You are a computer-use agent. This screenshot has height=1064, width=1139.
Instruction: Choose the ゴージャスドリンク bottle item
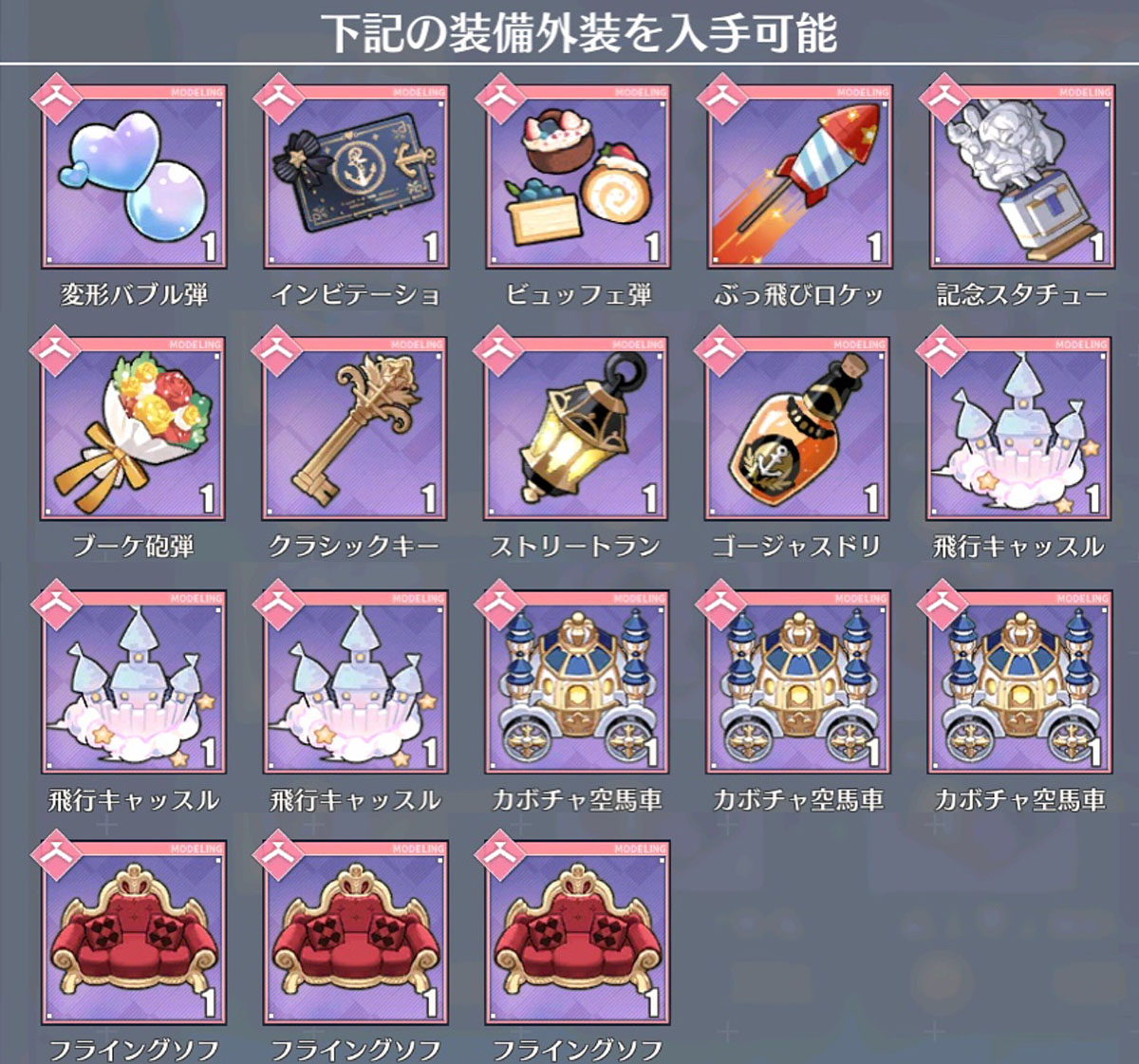(799, 429)
